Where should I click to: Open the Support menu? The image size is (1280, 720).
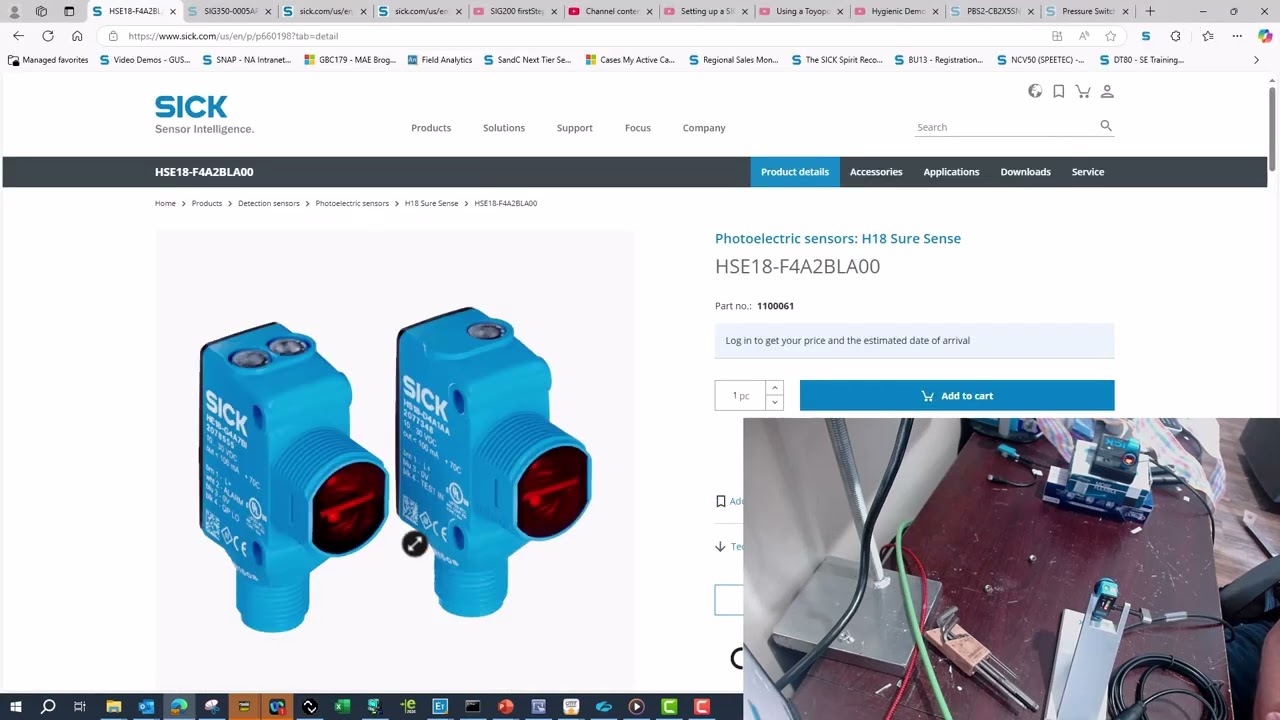click(575, 128)
